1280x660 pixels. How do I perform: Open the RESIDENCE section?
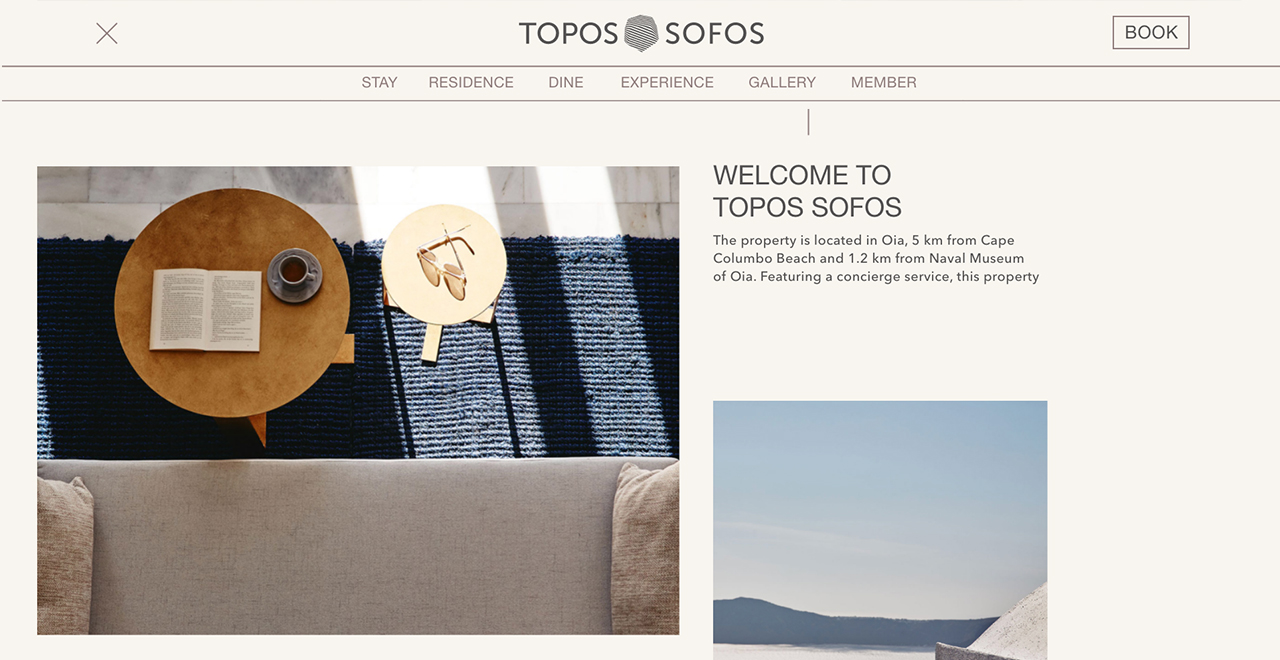pyautogui.click(x=471, y=83)
